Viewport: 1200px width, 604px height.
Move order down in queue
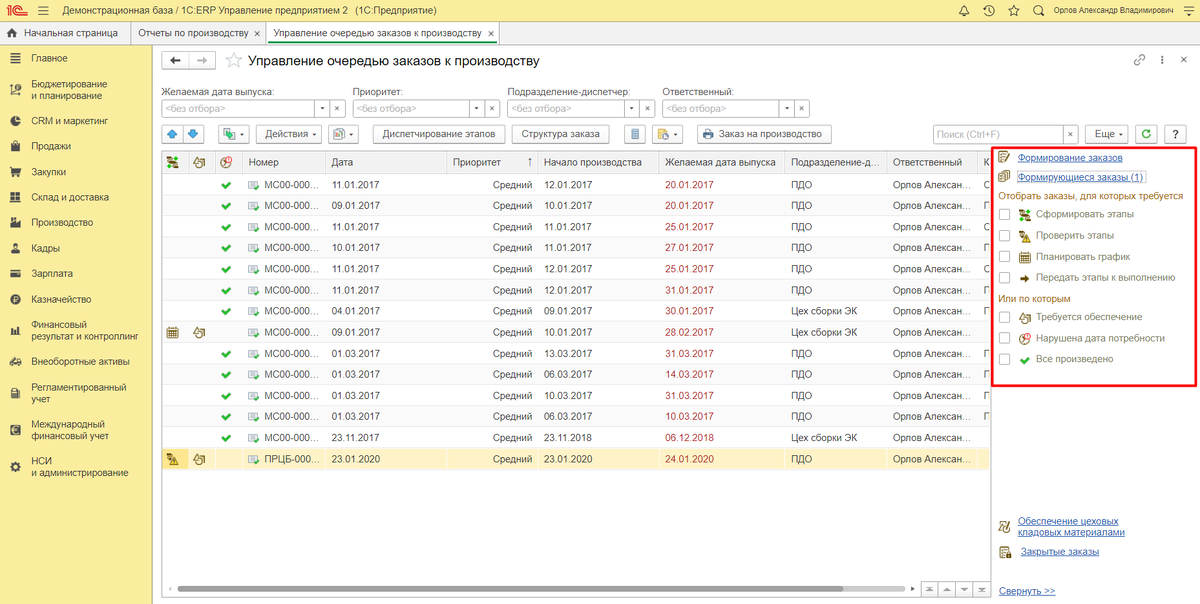point(193,134)
